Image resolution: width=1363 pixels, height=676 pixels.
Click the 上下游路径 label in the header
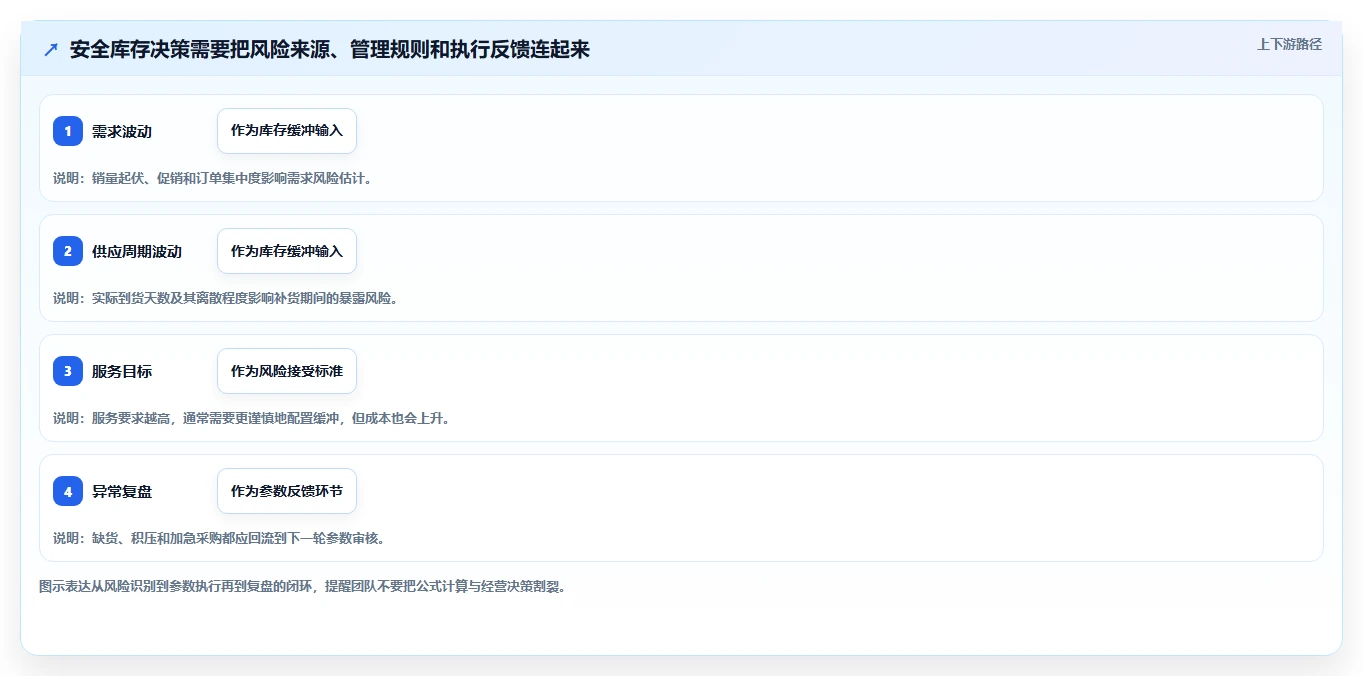1289,44
